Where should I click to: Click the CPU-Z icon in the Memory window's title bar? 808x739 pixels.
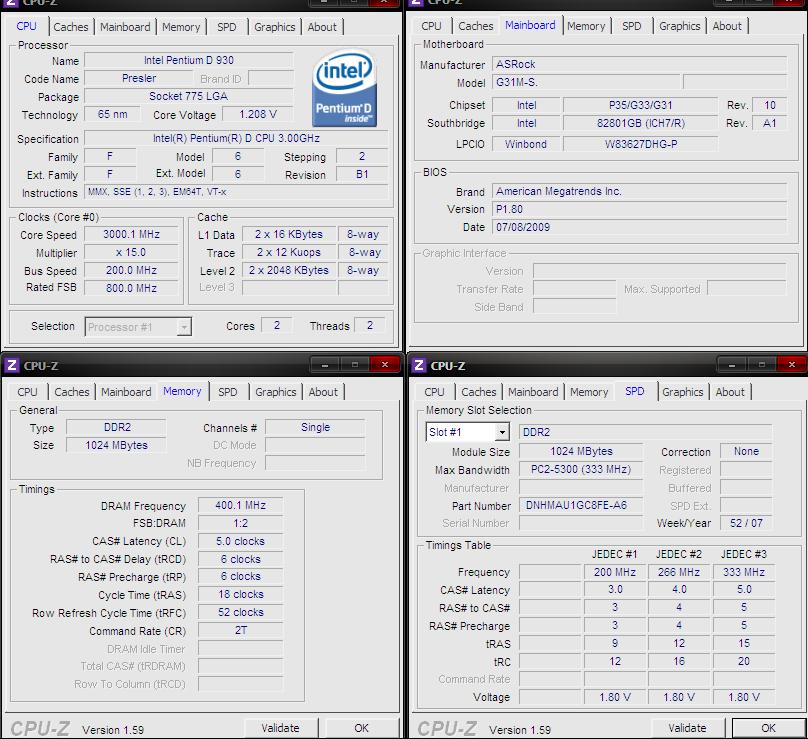(12, 366)
